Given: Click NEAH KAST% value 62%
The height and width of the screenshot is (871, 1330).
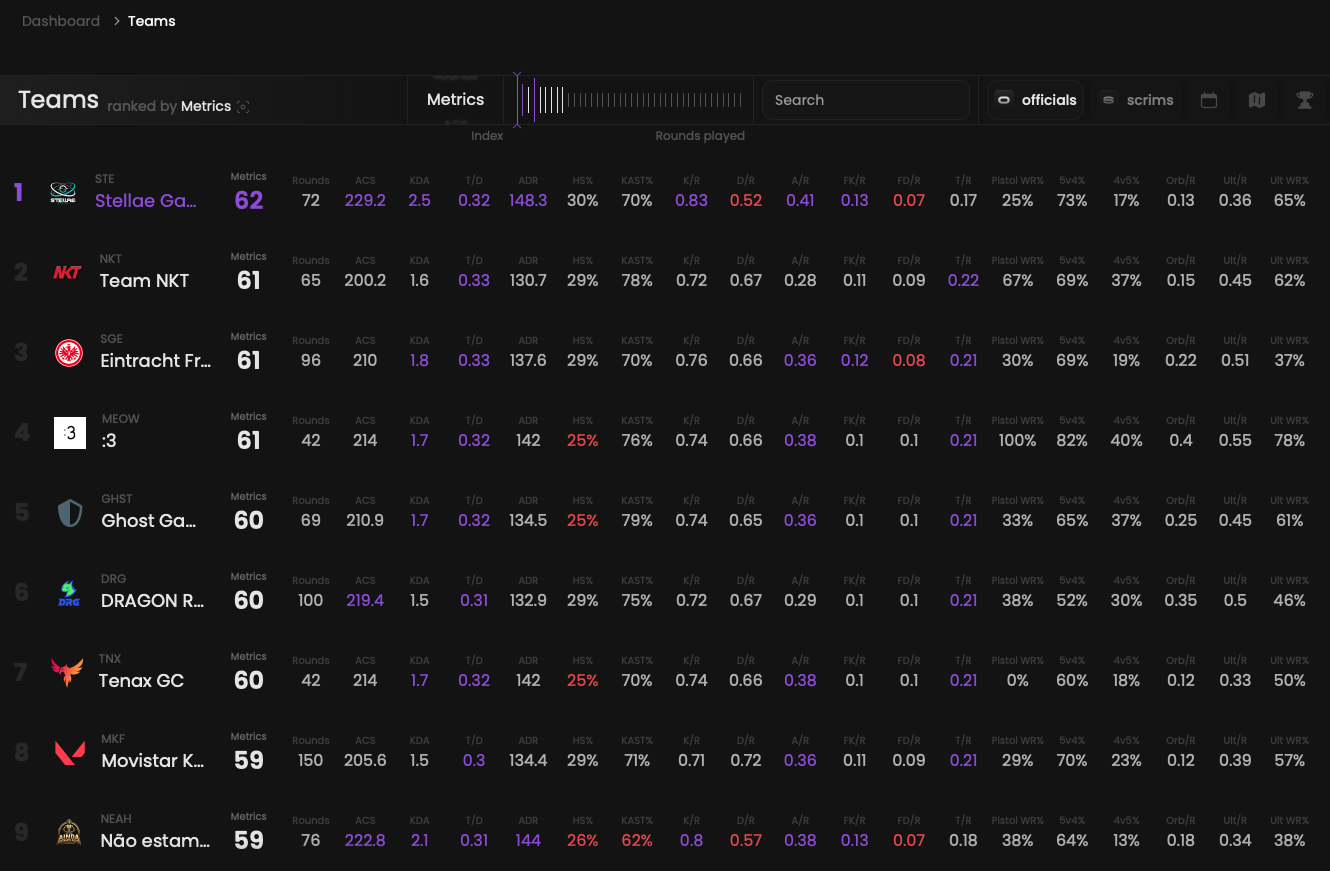Looking at the screenshot, I should tap(637, 840).
